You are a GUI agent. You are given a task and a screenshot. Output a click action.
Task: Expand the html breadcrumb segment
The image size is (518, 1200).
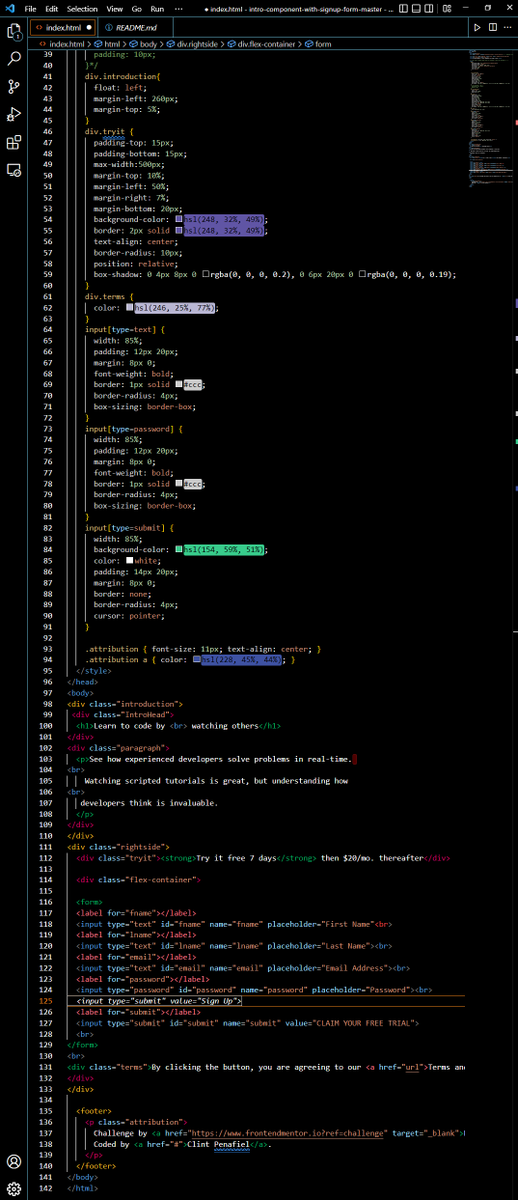tap(108, 44)
